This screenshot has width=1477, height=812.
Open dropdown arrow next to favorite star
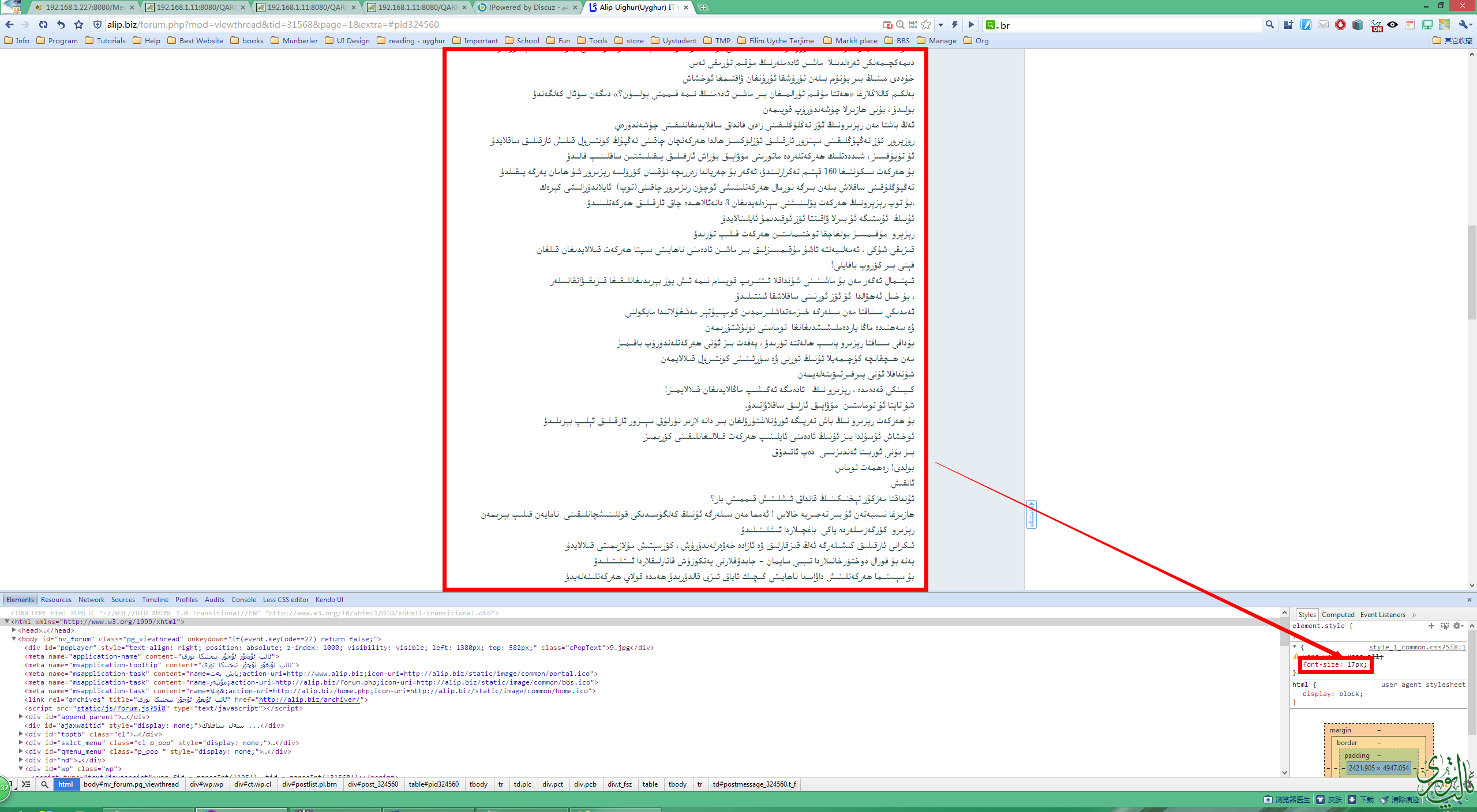pyautogui.click(x=941, y=25)
